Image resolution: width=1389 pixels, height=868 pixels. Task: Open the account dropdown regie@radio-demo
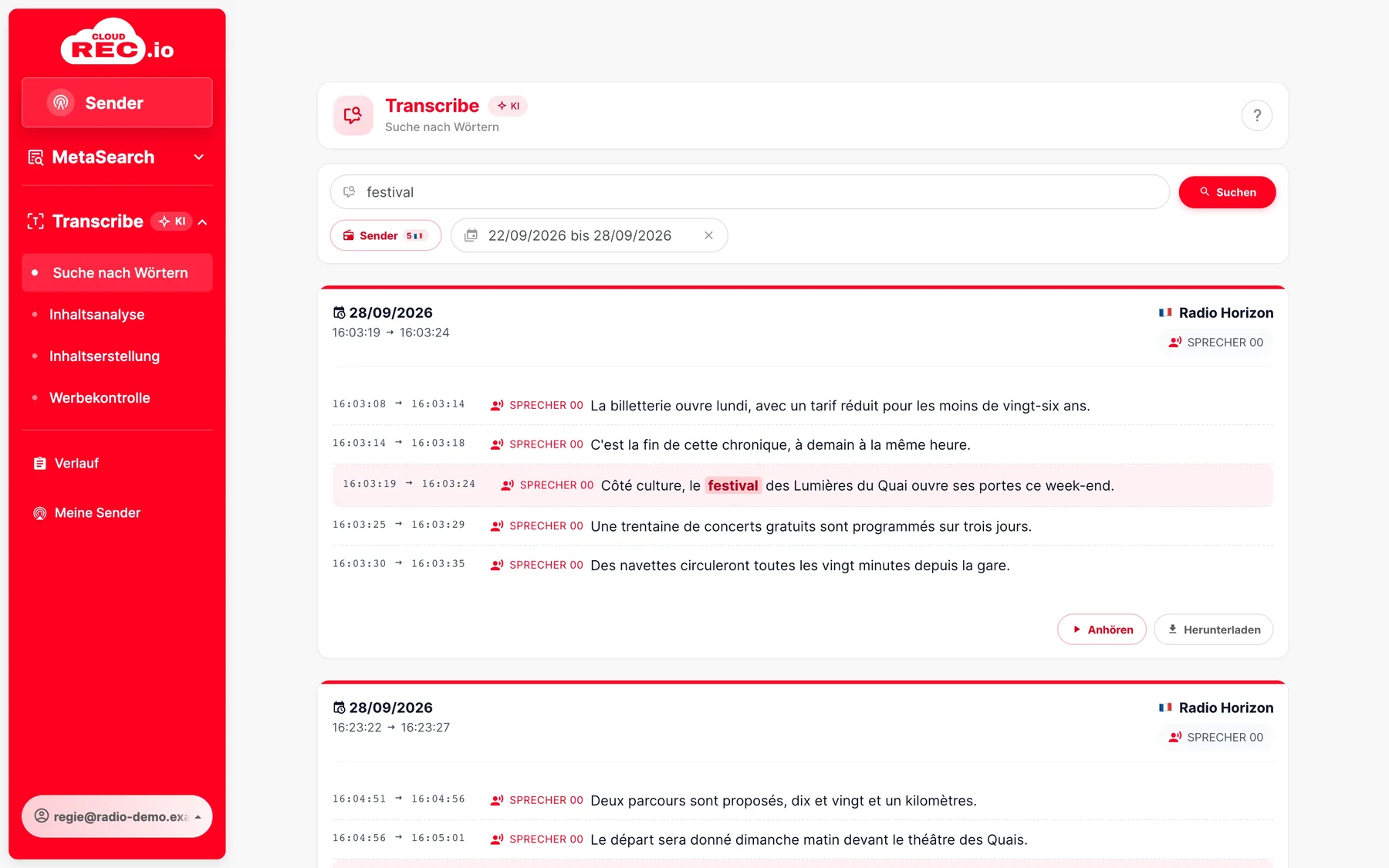pyautogui.click(x=117, y=816)
